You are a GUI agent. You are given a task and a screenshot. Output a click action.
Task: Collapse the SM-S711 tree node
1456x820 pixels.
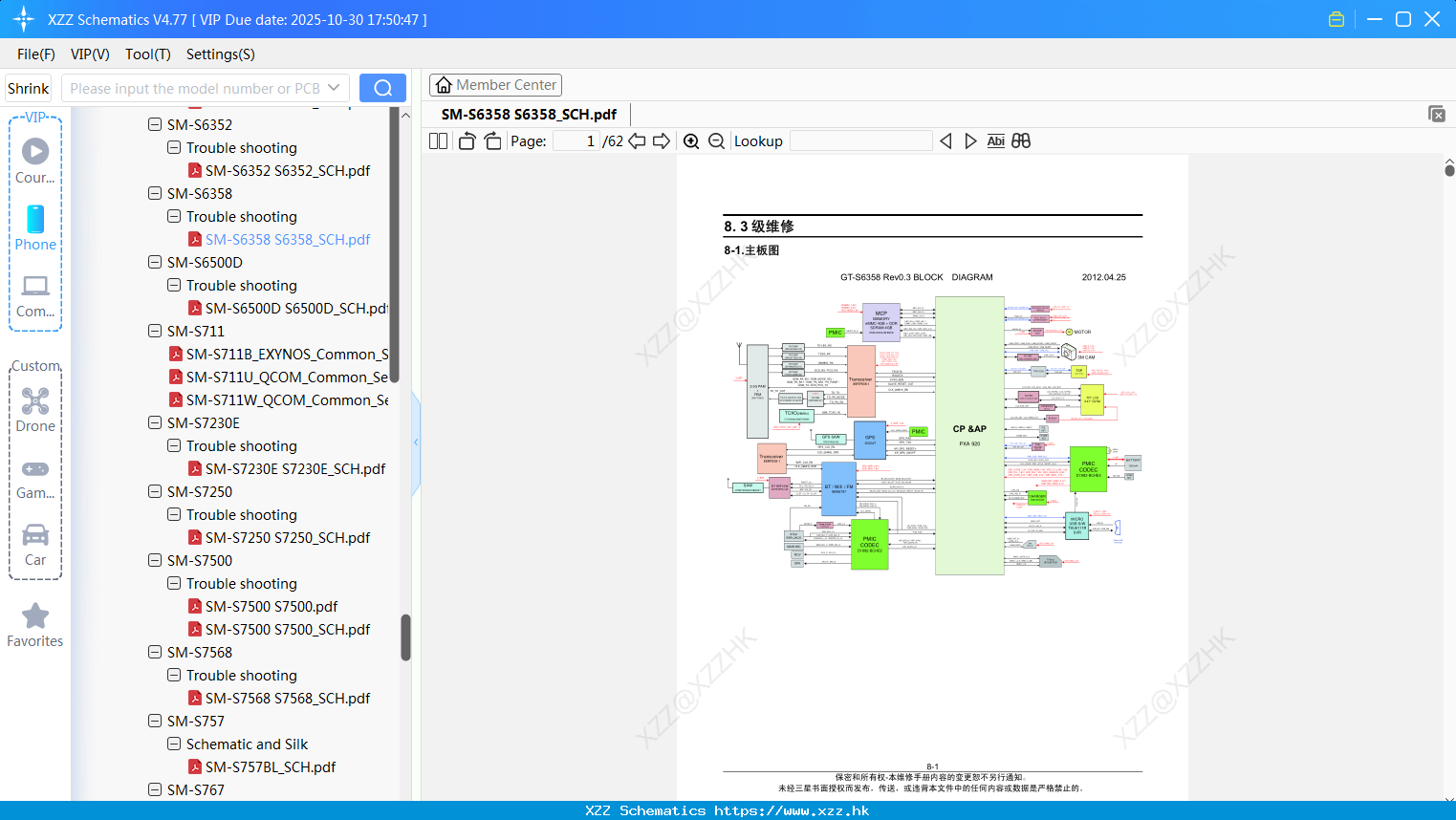point(155,331)
